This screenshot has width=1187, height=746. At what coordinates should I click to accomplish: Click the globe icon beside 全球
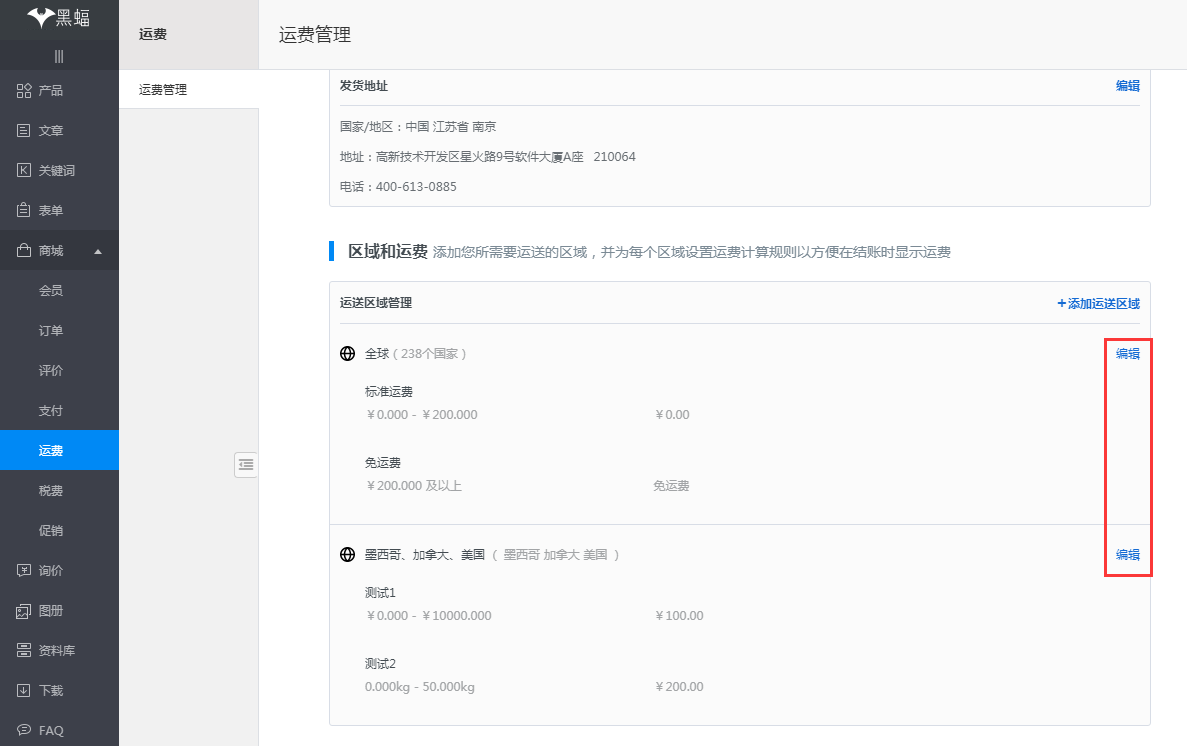[347, 353]
